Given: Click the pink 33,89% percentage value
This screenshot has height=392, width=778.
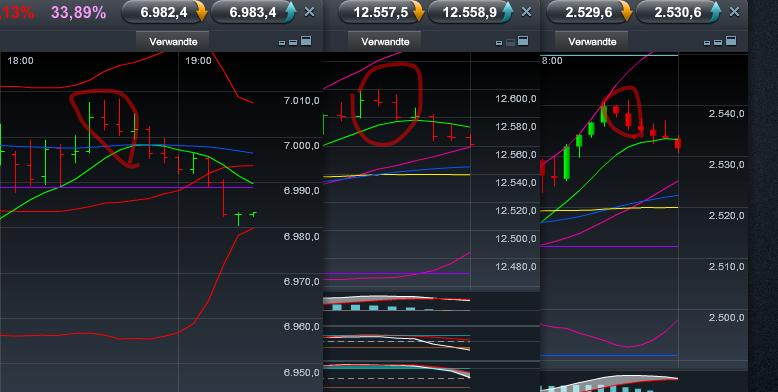Looking at the screenshot, I should (78, 12).
